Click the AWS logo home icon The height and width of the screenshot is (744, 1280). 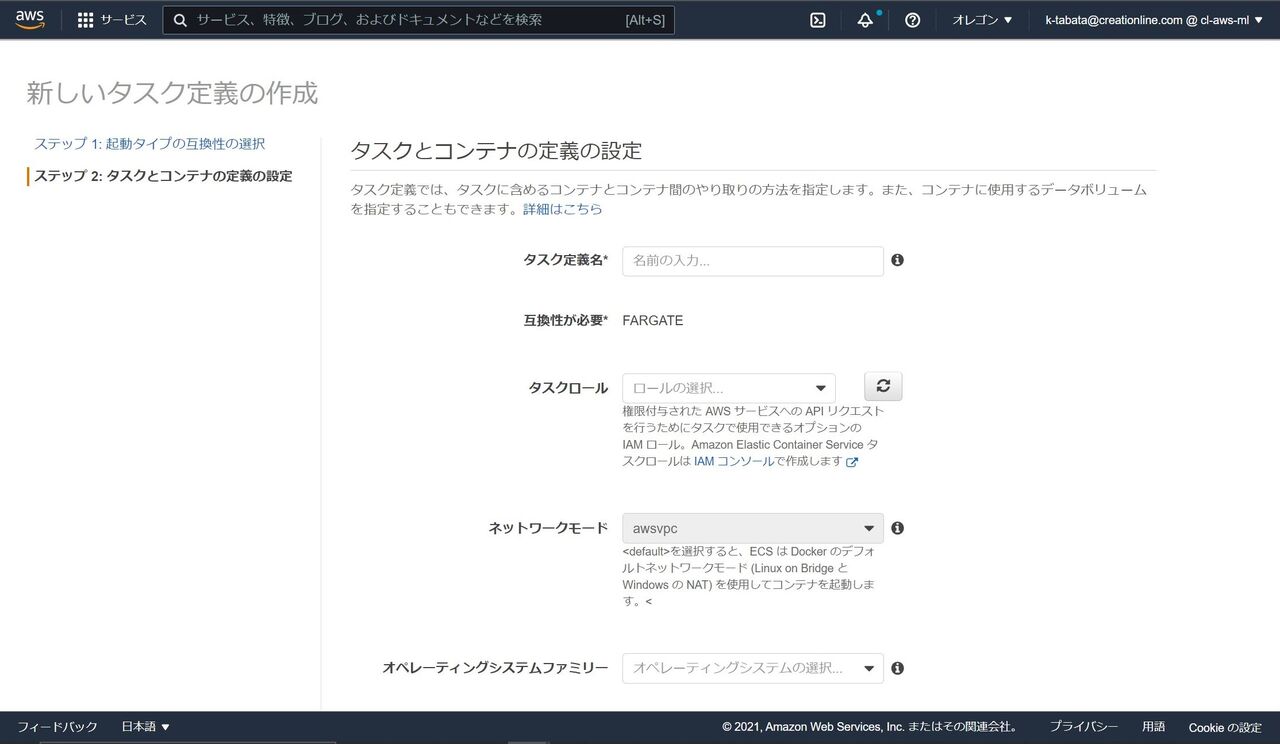point(30,20)
